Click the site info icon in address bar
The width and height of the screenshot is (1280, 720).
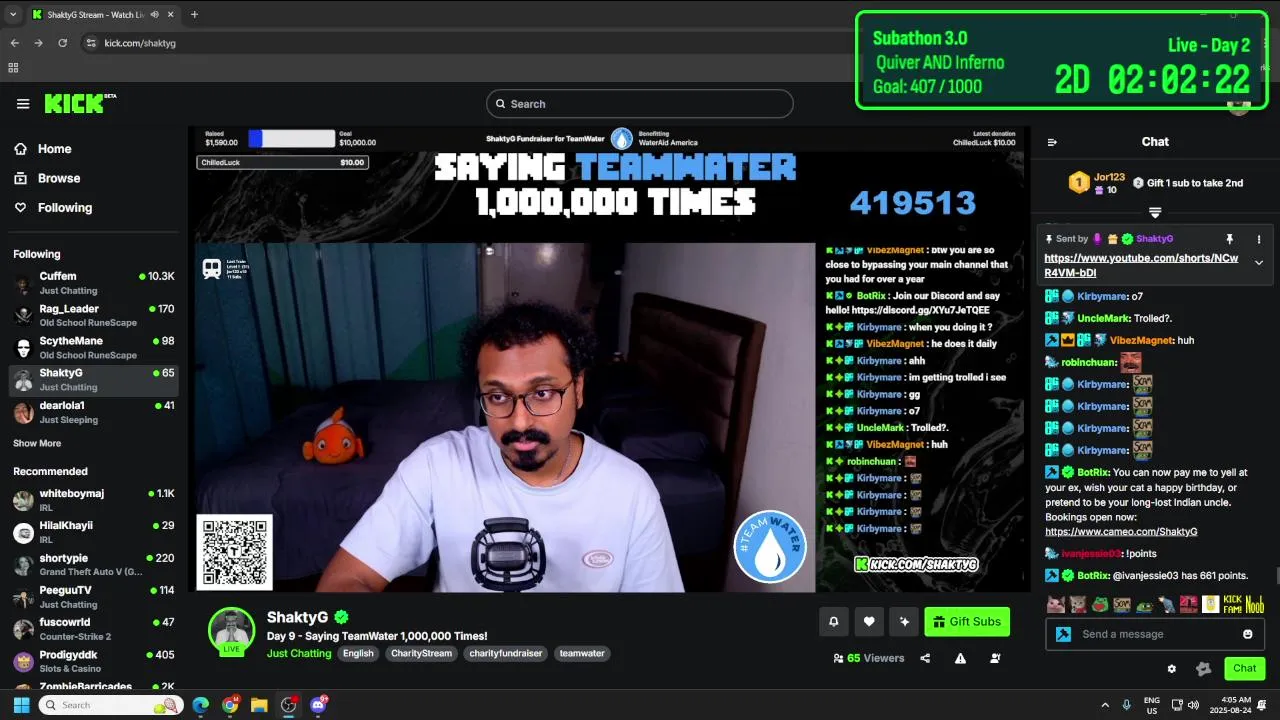tap(91, 43)
